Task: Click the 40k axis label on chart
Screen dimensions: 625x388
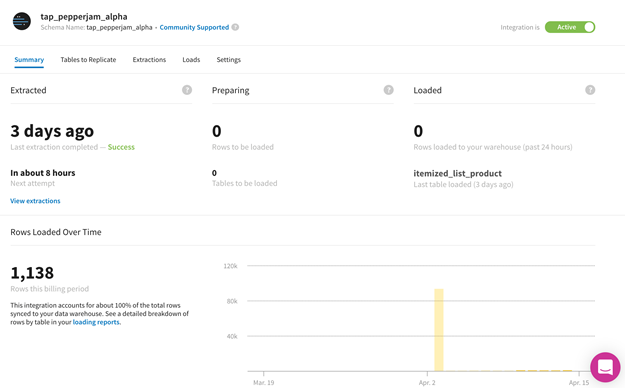Action: point(232,336)
